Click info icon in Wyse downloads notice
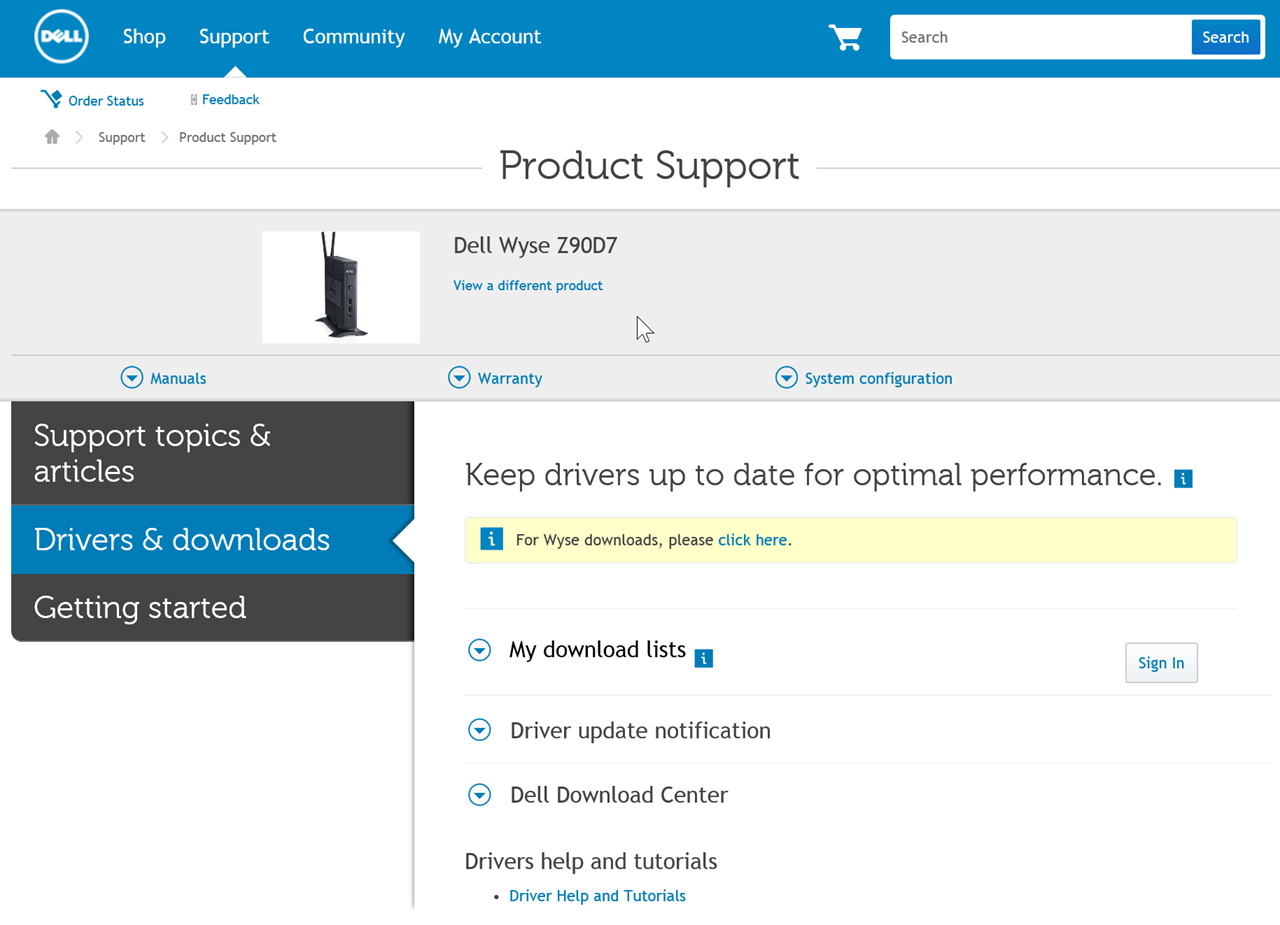The width and height of the screenshot is (1280, 925). 491,540
